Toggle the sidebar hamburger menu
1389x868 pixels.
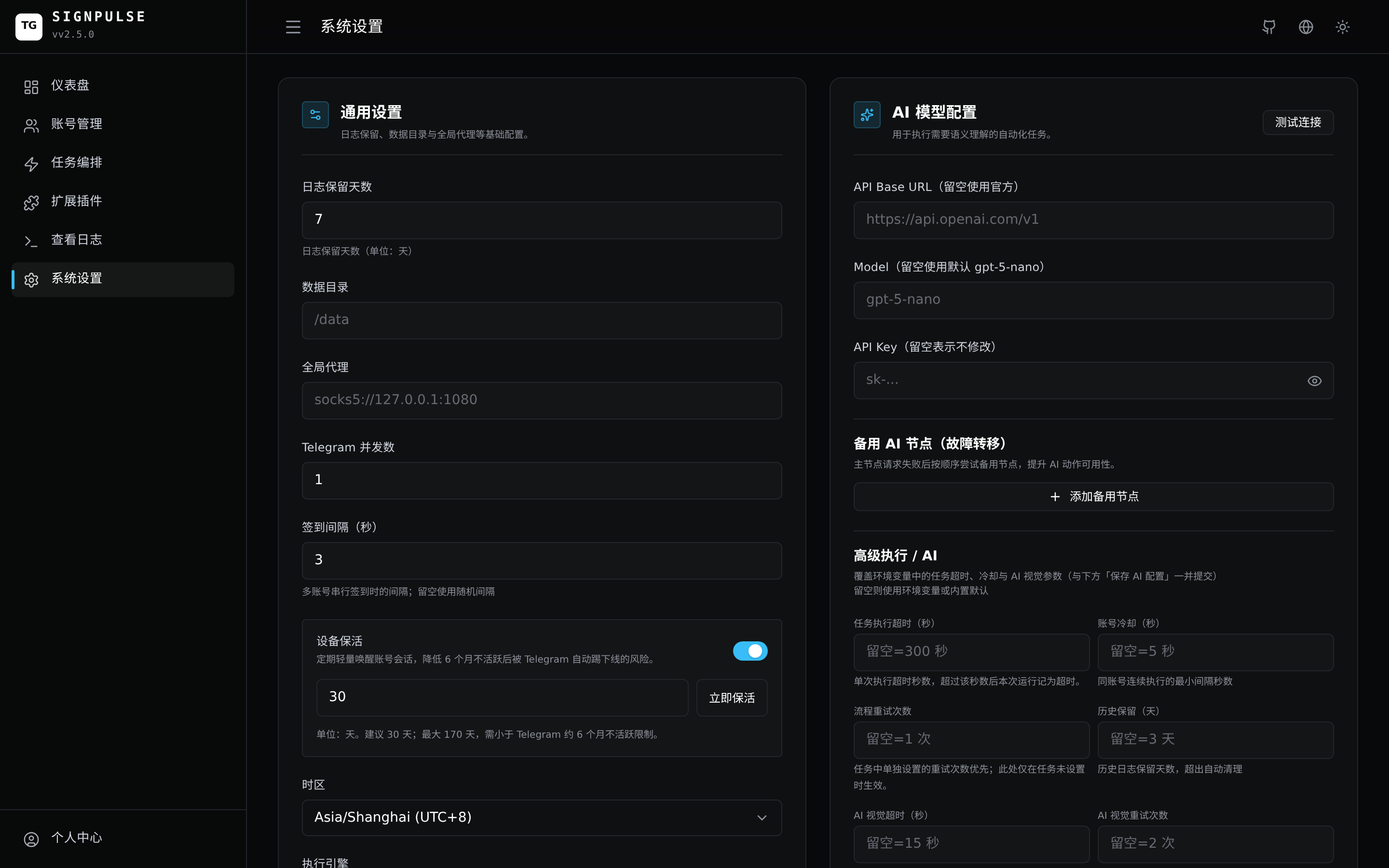293,27
